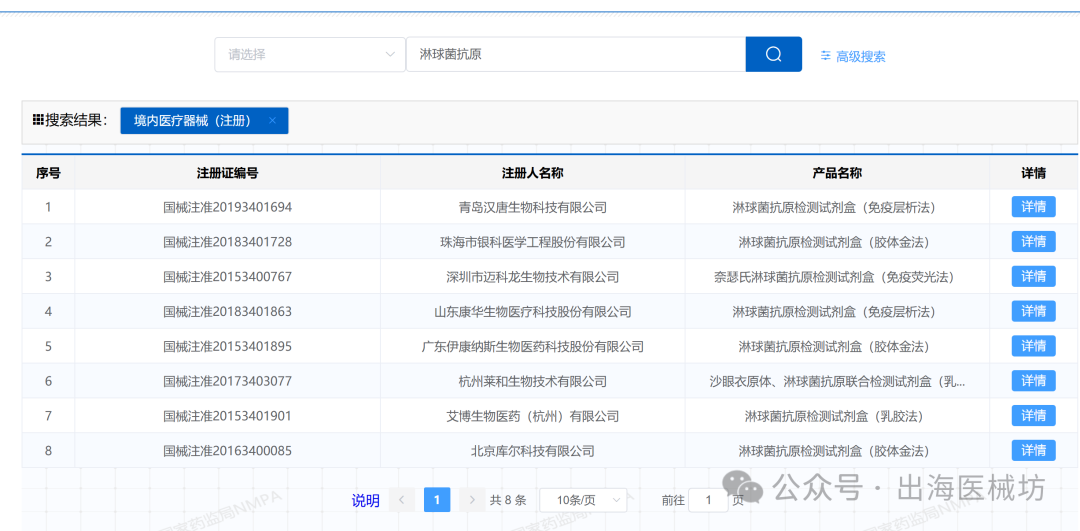Select registration number 国械注准20173403077
Screen dimensions: 1080x531
227,381
